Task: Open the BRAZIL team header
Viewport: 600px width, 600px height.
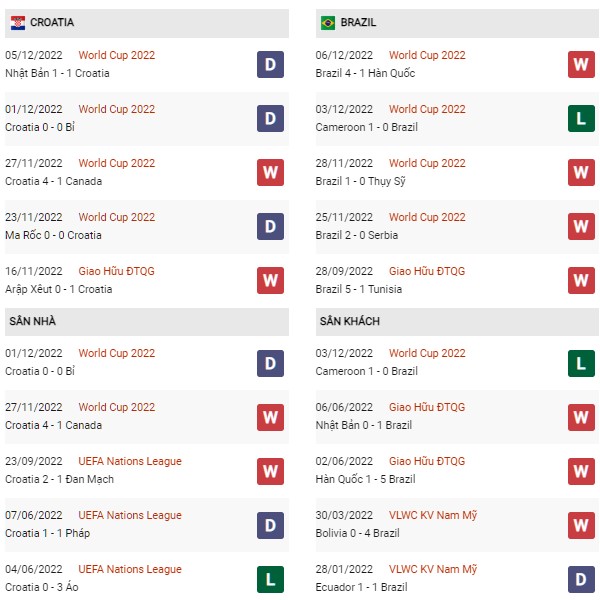Action: 358,22
